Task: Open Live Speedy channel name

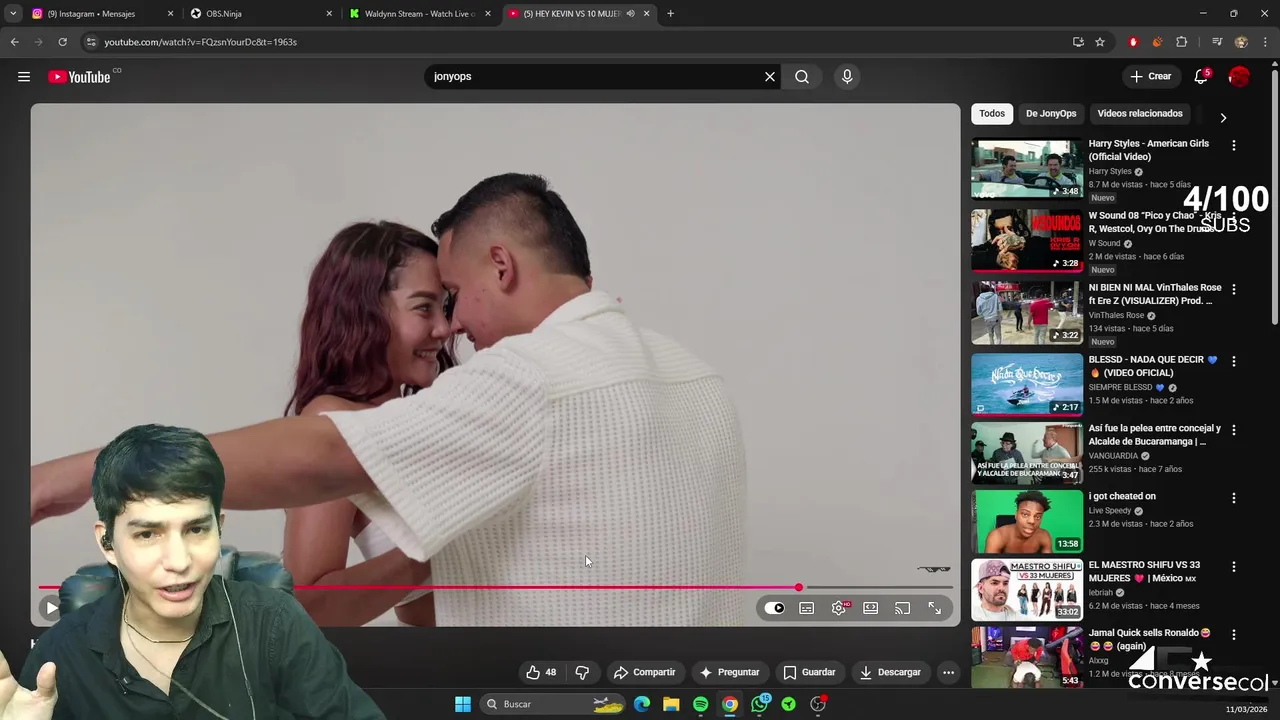Action: coord(1110,511)
